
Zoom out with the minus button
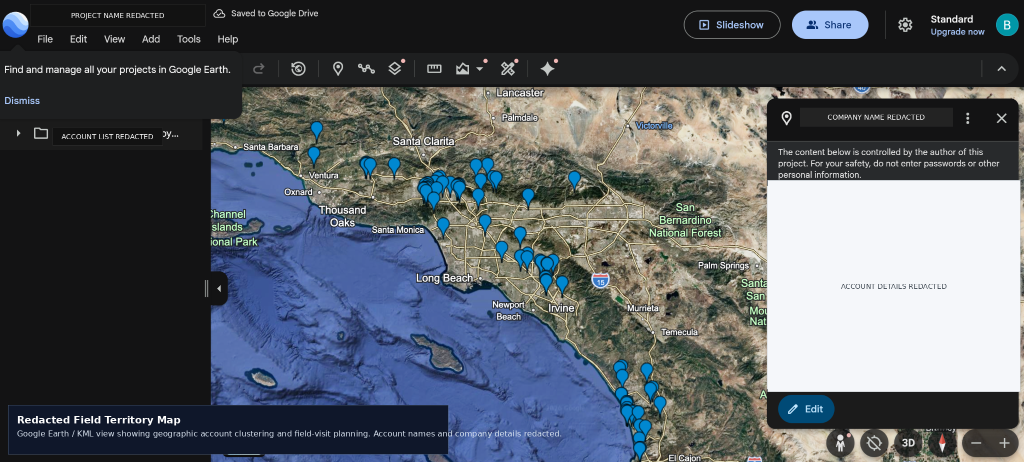click(976, 443)
